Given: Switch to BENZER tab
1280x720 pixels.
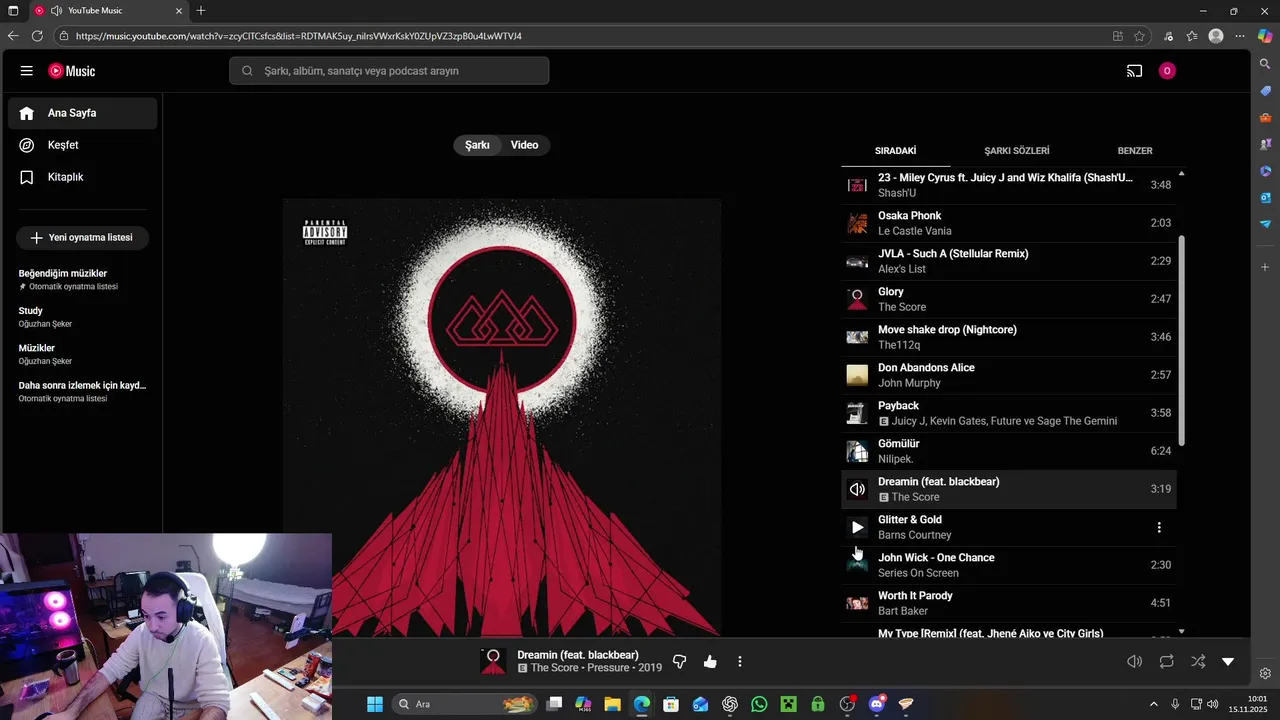Looking at the screenshot, I should pos(1135,151).
